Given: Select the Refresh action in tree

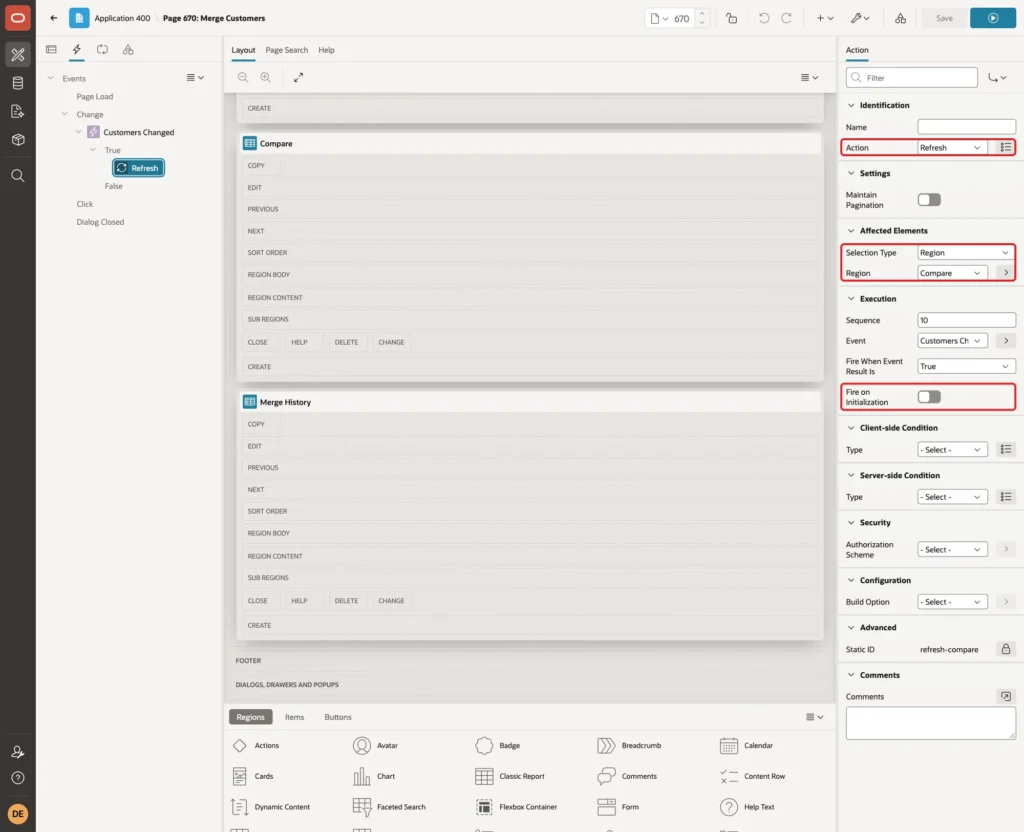Looking at the screenshot, I should coord(138,168).
